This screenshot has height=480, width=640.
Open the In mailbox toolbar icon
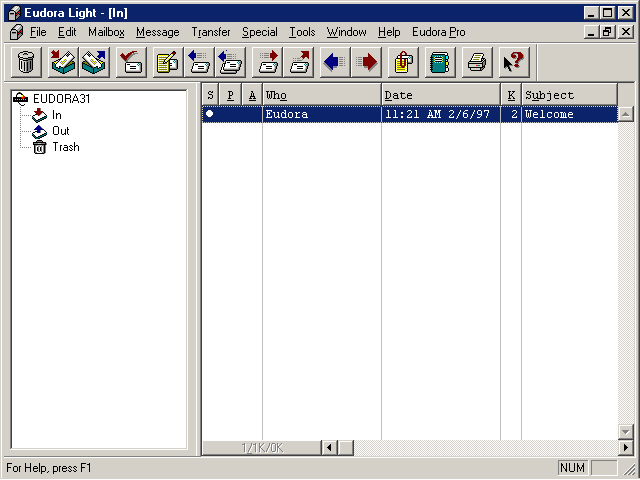(63, 62)
